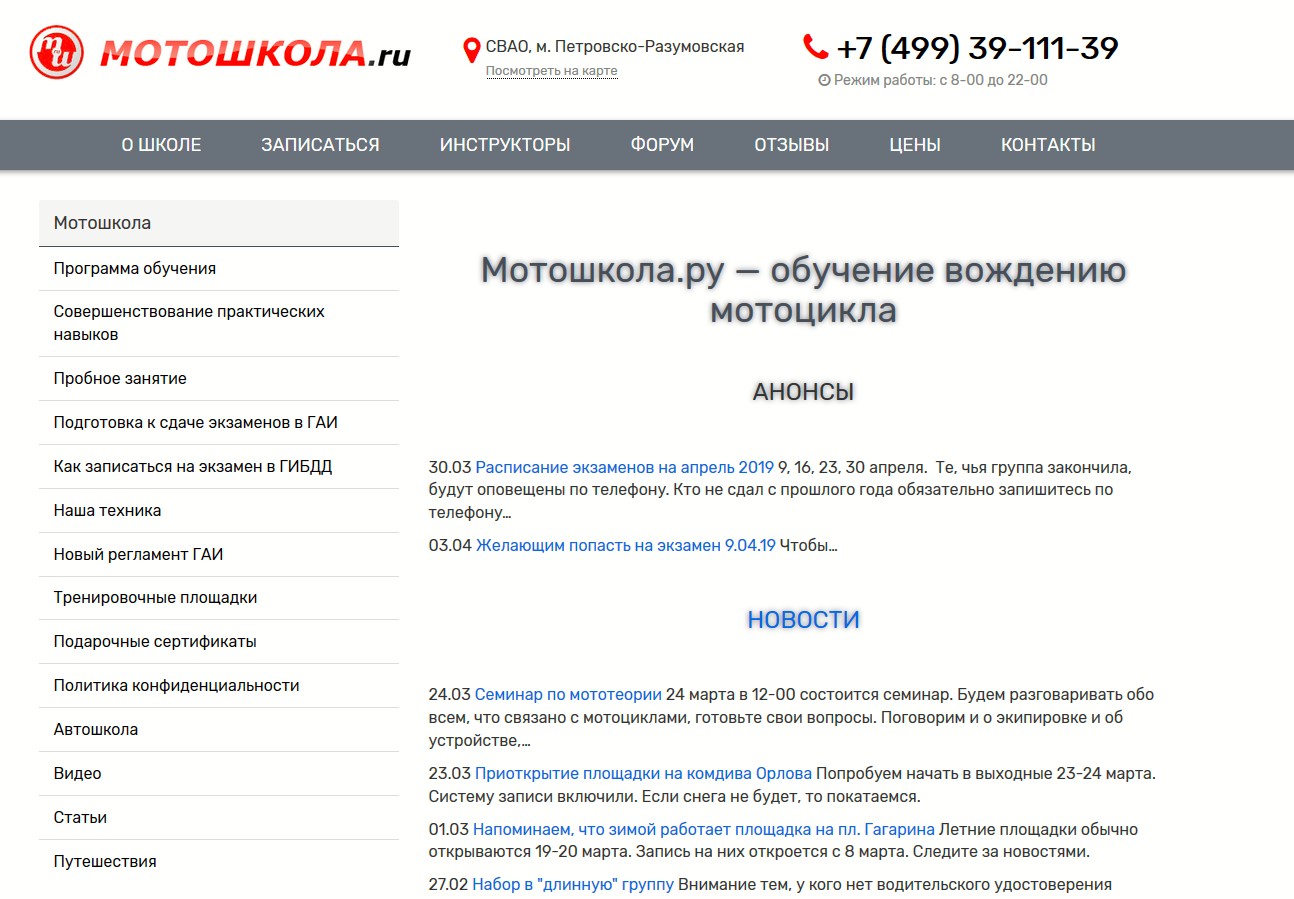Click 'Режим работы: с 8-00 до 22-00' text

tap(941, 80)
